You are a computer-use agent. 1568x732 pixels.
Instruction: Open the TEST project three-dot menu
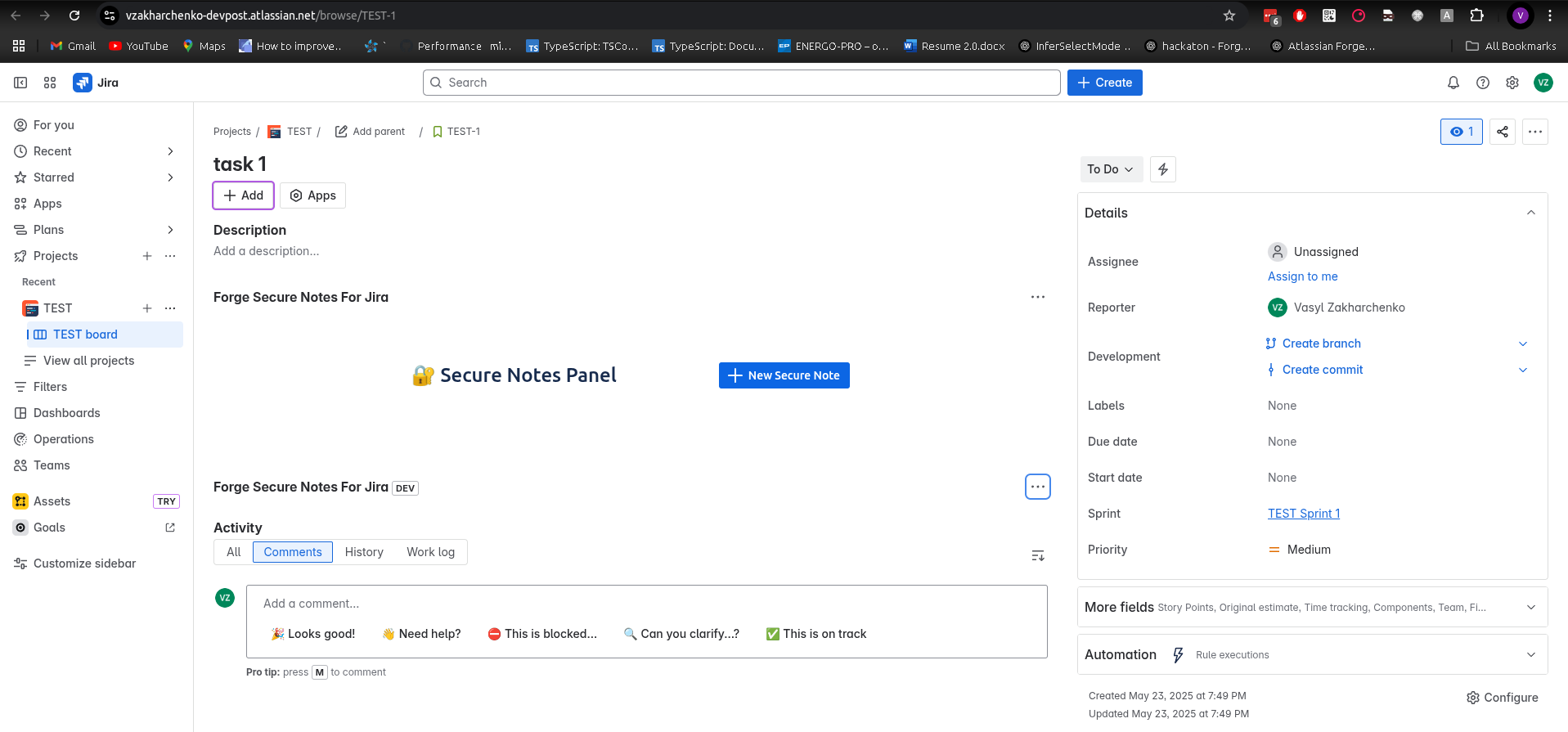(170, 308)
